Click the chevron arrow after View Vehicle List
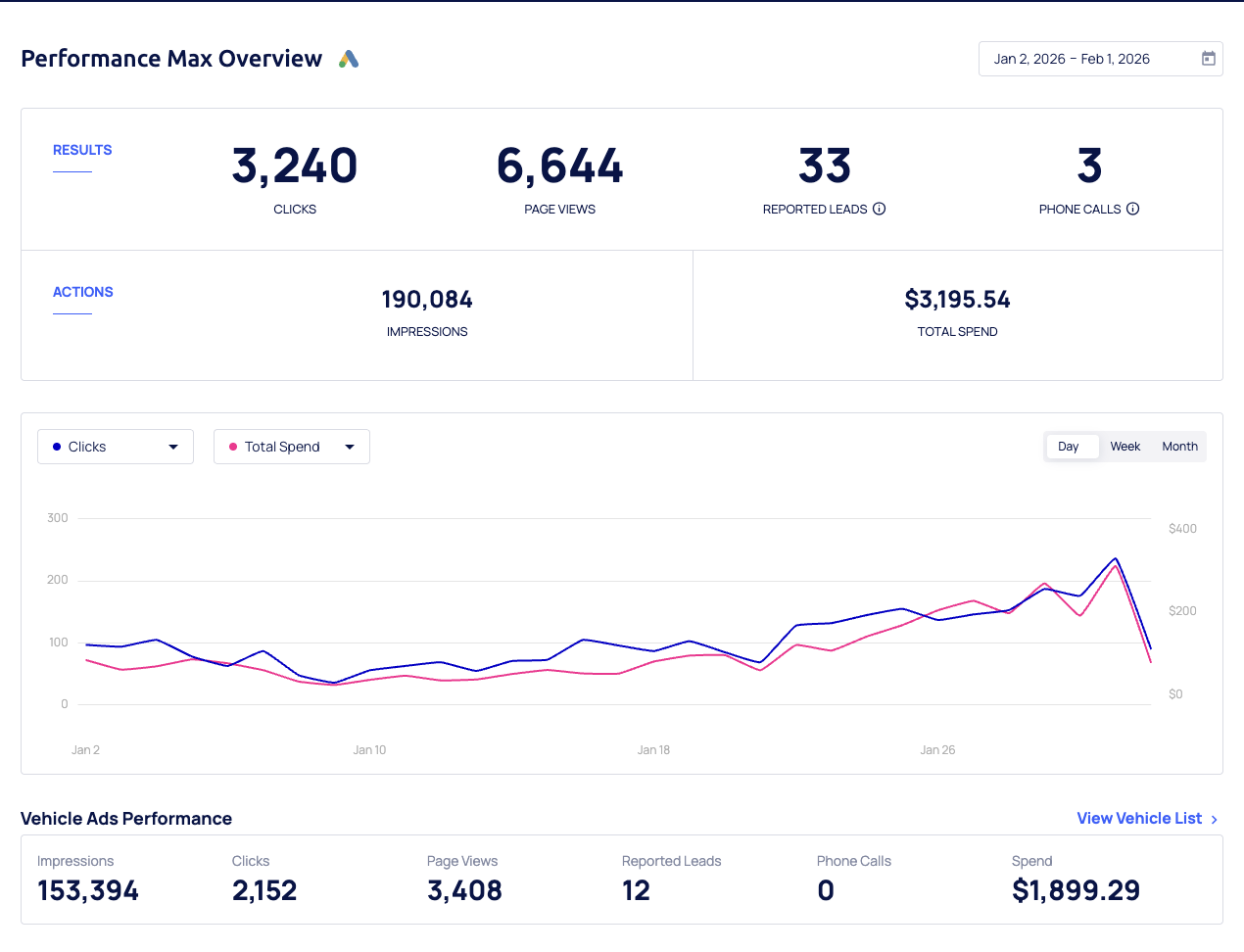Viewport: 1244px width, 952px height. [x=1215, y=820]
